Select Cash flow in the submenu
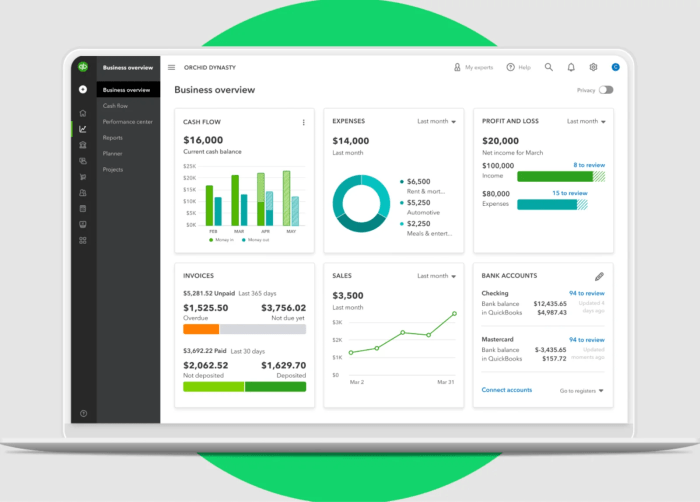Viewport: 700px width, 502px height. coord(115,106)
